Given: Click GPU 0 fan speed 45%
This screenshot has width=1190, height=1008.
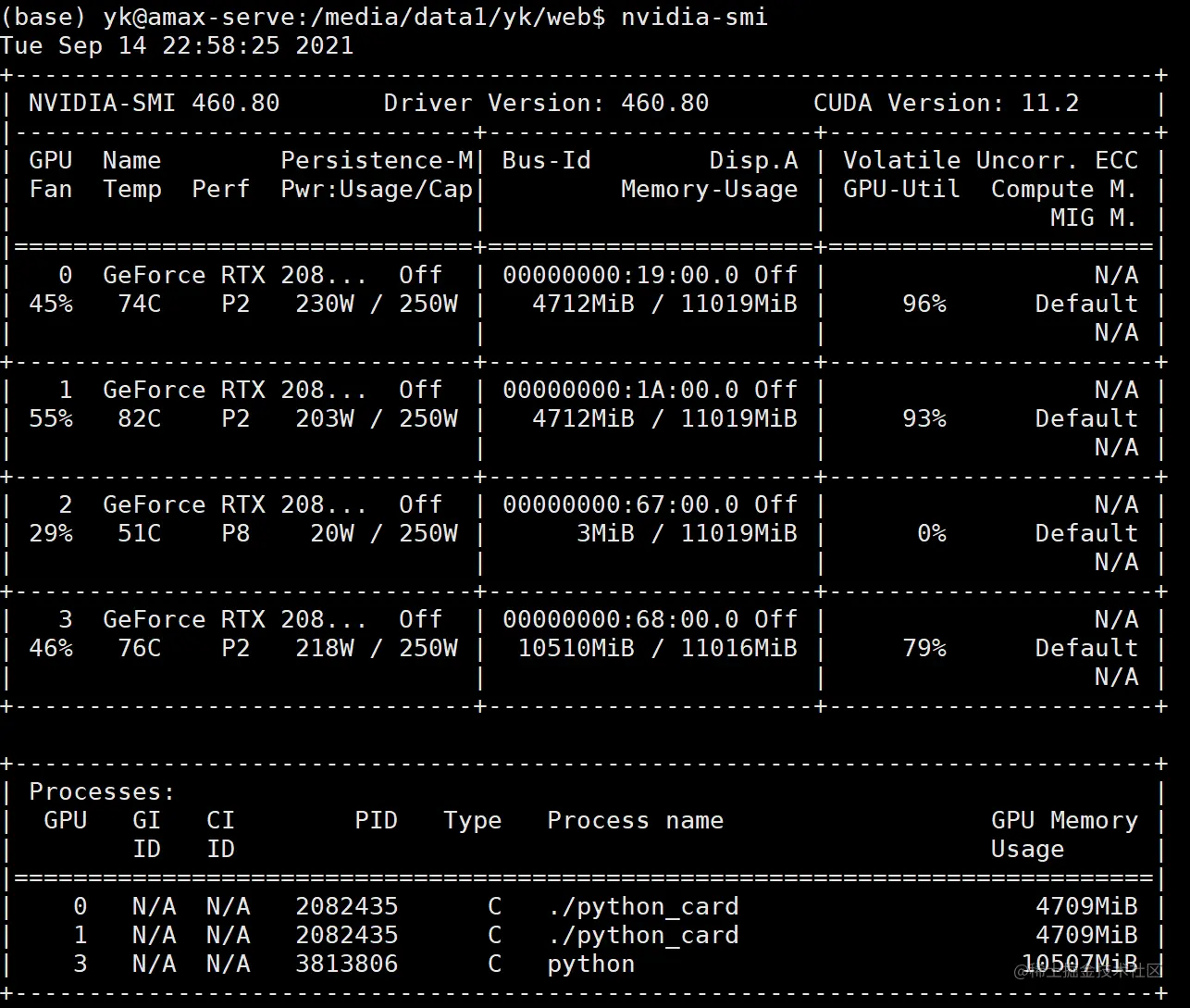Looking at the screenshot, I should coord(51,304).
